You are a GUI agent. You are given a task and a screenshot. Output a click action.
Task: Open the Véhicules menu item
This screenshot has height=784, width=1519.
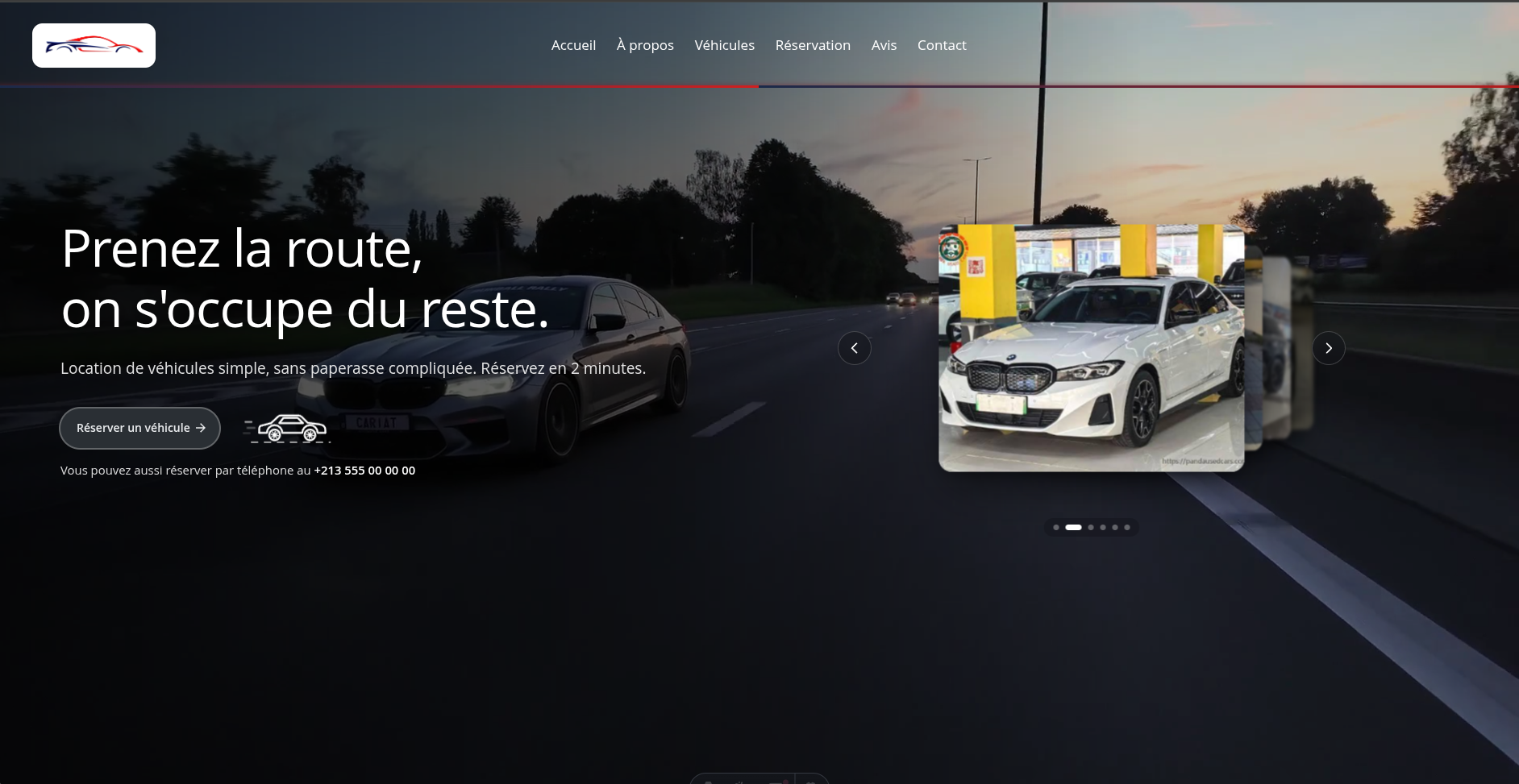(724, 45)
